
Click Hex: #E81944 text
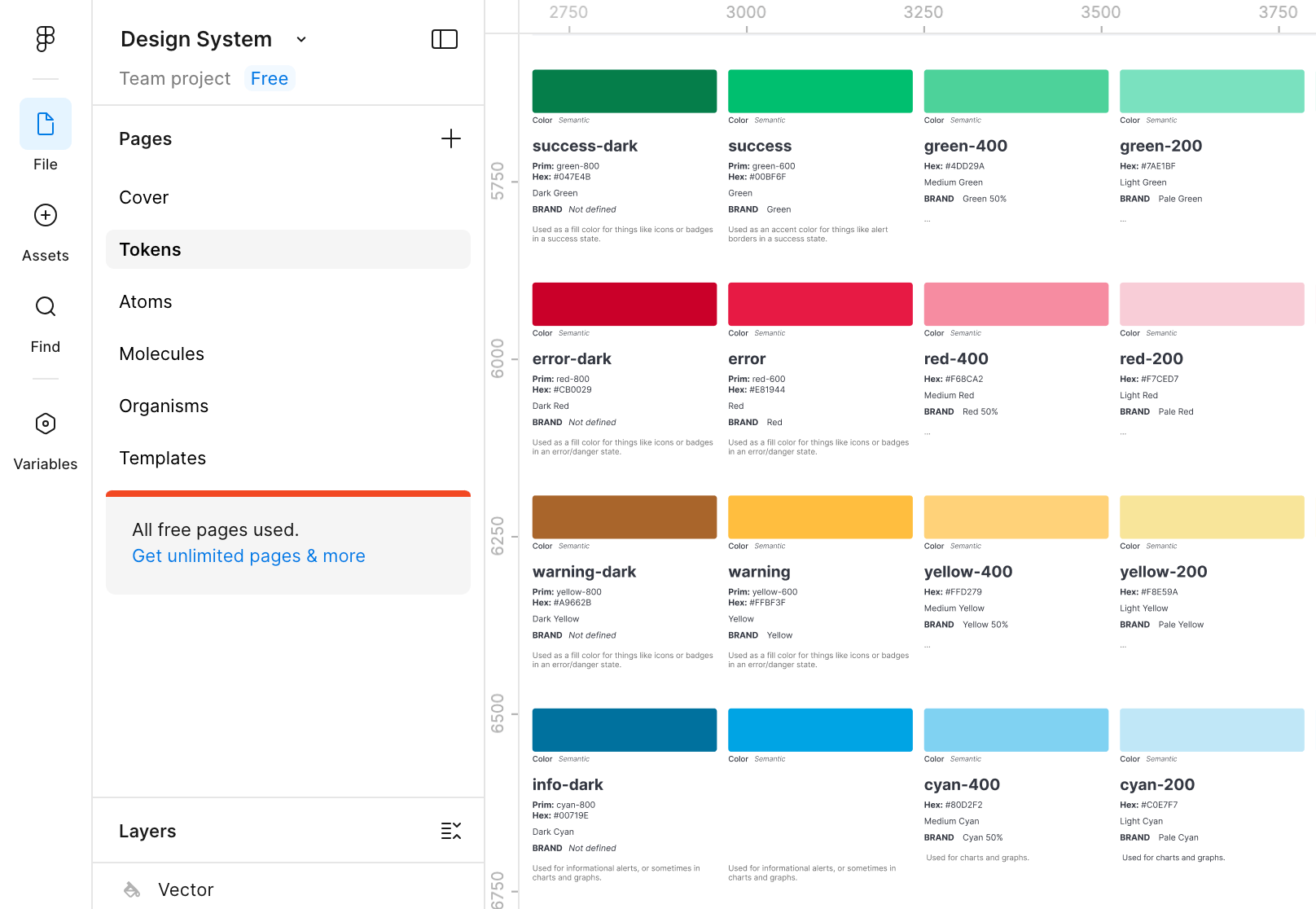point(757,389)
